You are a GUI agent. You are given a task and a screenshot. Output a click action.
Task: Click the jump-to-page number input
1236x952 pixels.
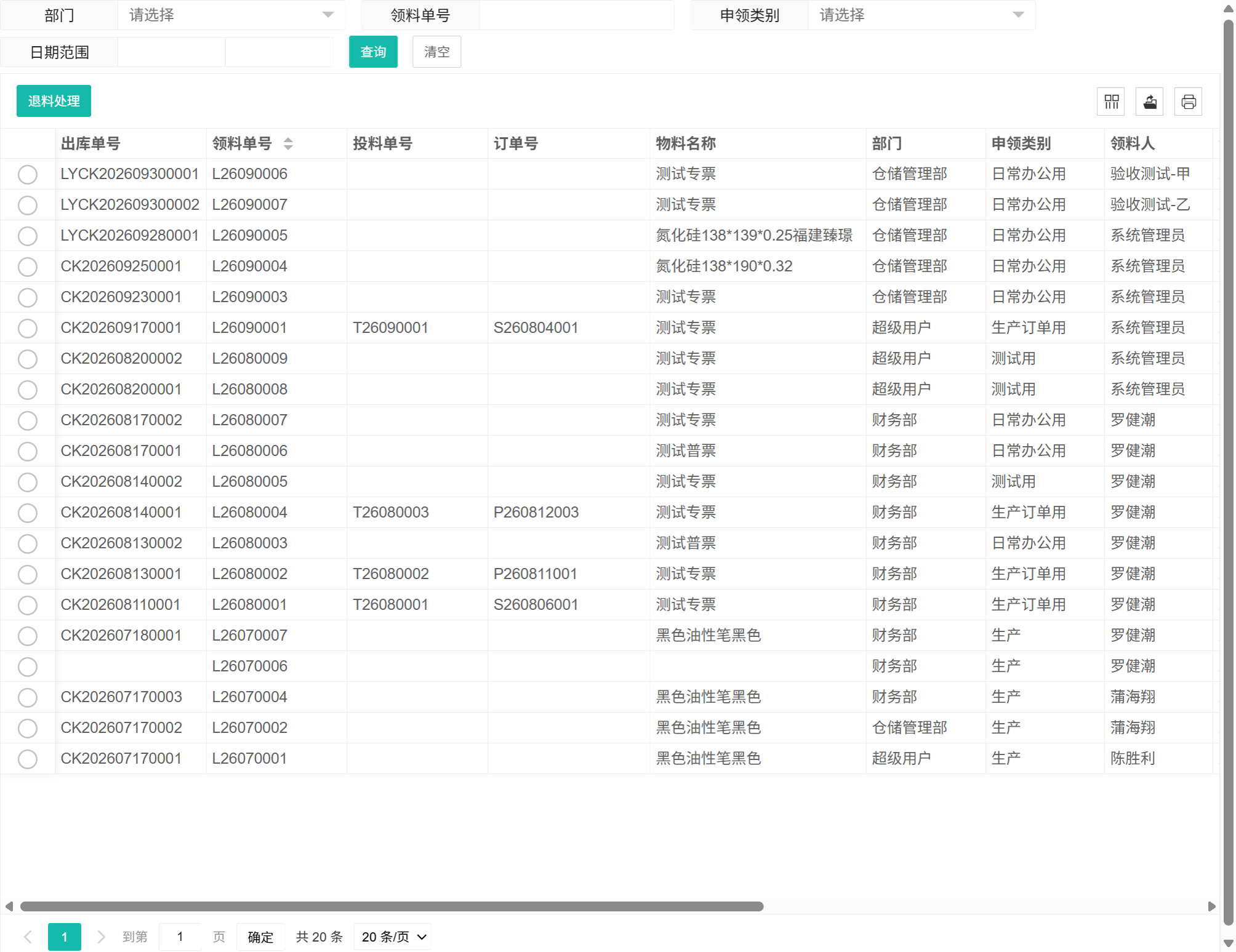point(180,937)
